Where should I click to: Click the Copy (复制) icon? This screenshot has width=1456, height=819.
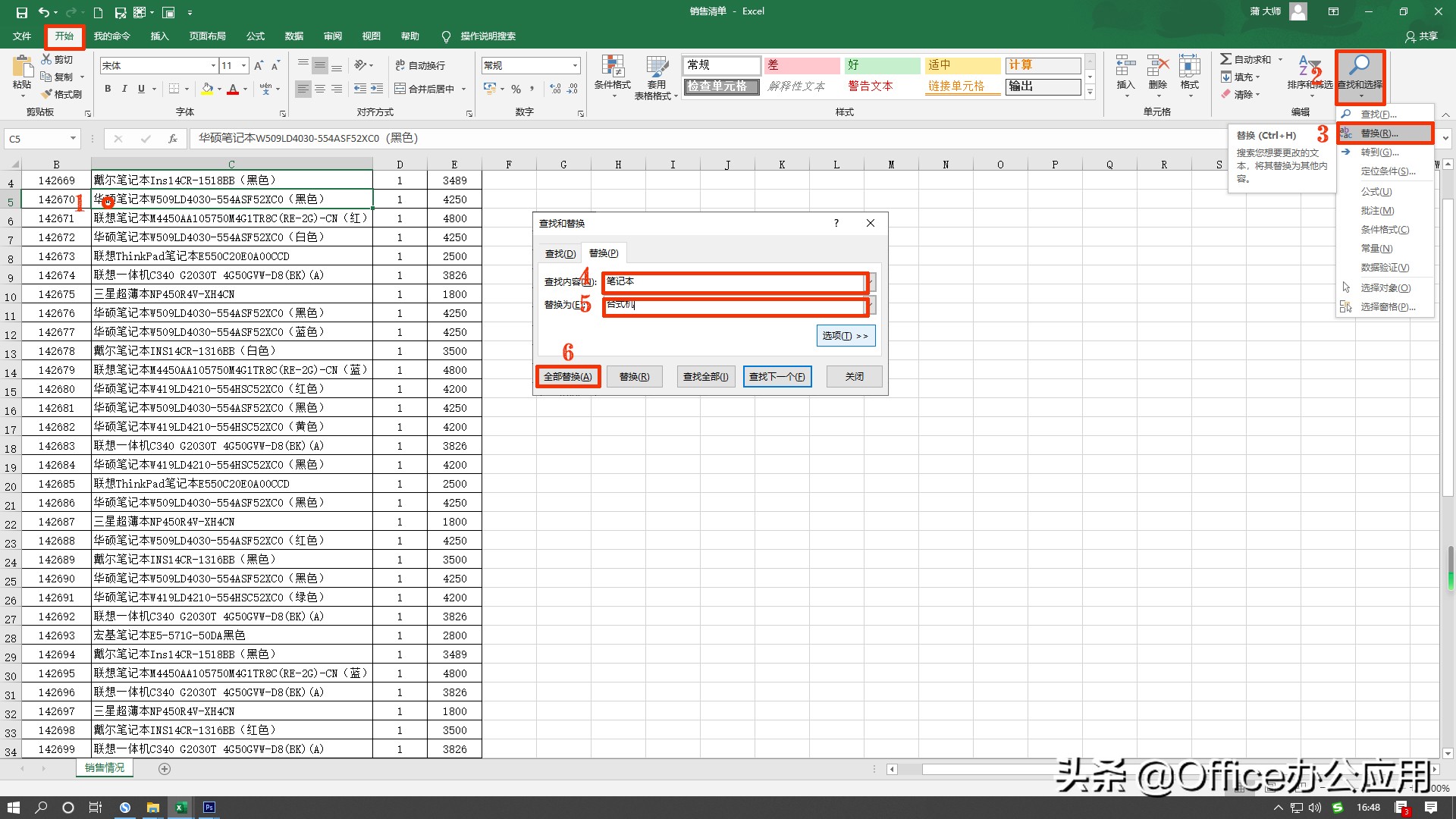pos(46,77)
